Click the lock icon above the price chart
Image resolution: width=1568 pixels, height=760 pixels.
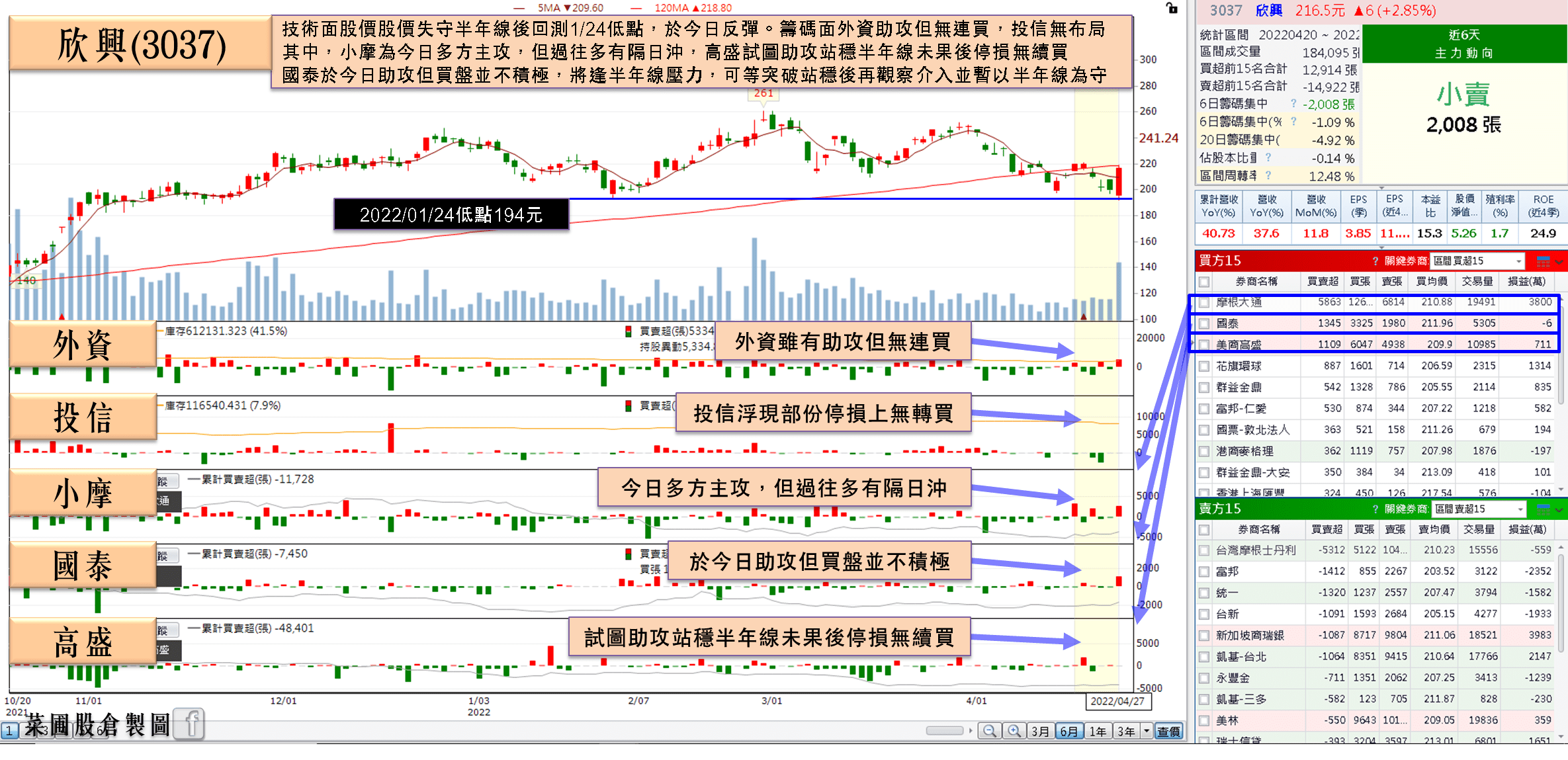(x=1172, y=8)
